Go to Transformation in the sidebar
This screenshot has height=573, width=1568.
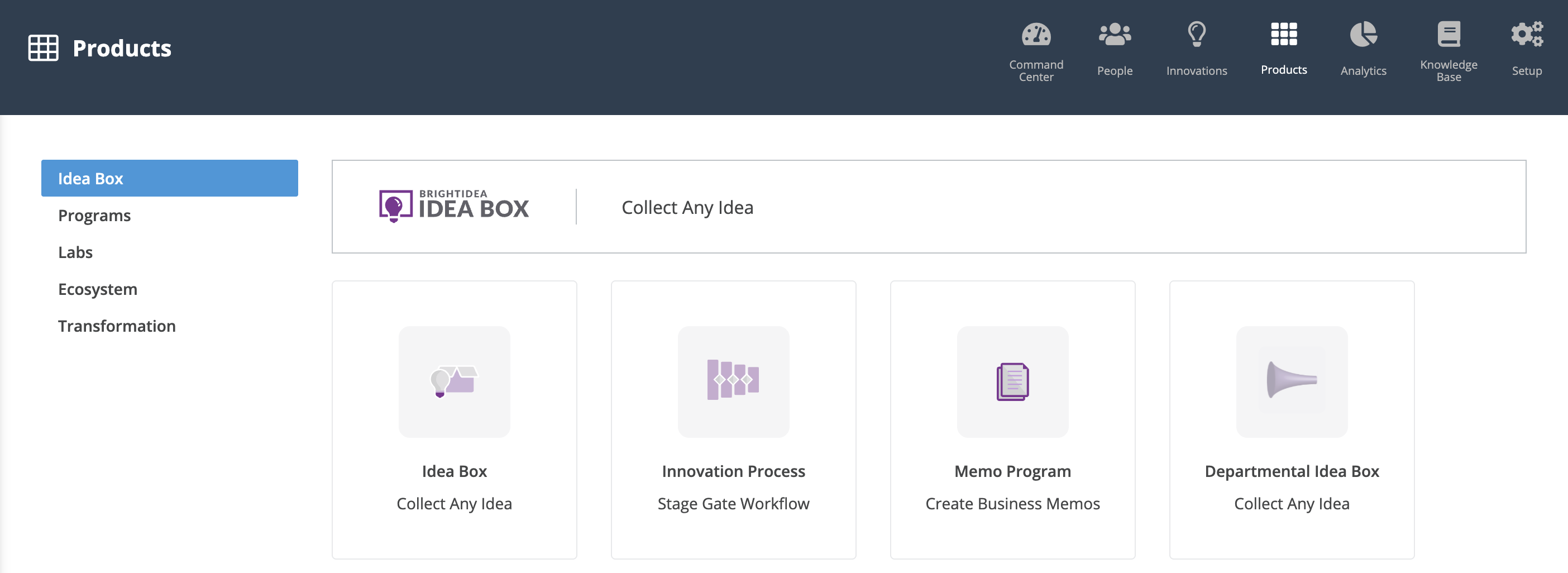tap(117, 326)
